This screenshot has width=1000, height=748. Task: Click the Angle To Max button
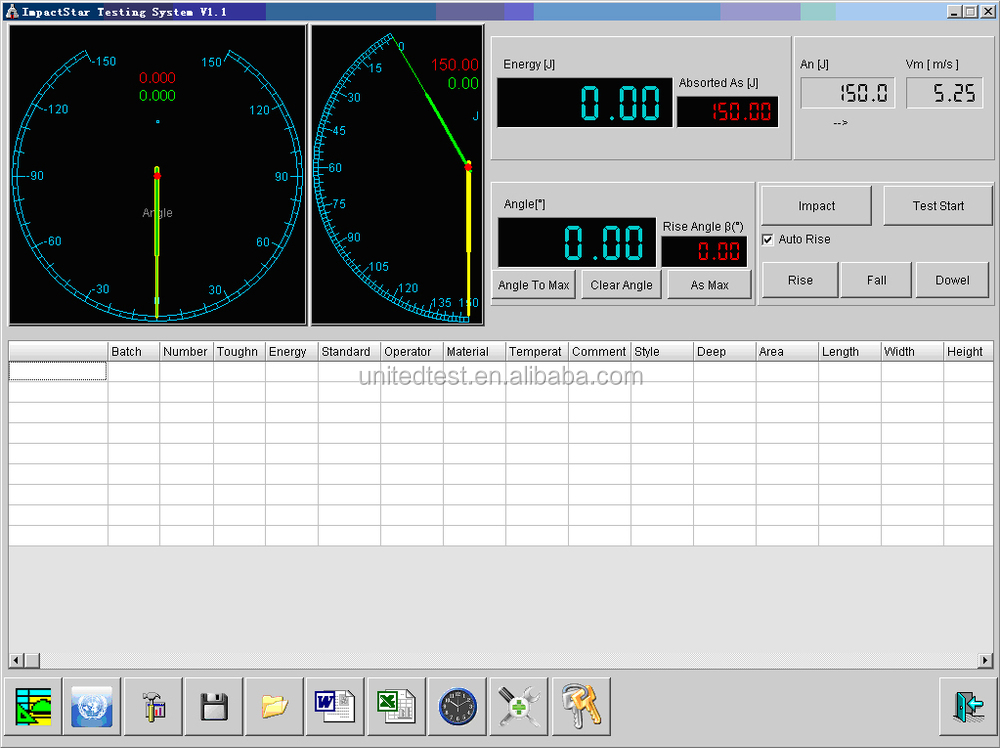pos(534,285)
